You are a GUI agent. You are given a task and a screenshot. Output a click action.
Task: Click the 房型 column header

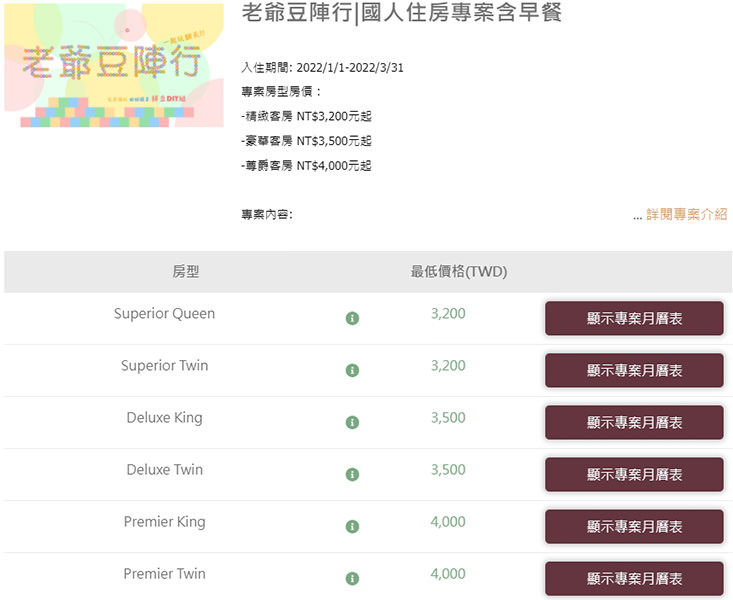[x=186, y=272]
